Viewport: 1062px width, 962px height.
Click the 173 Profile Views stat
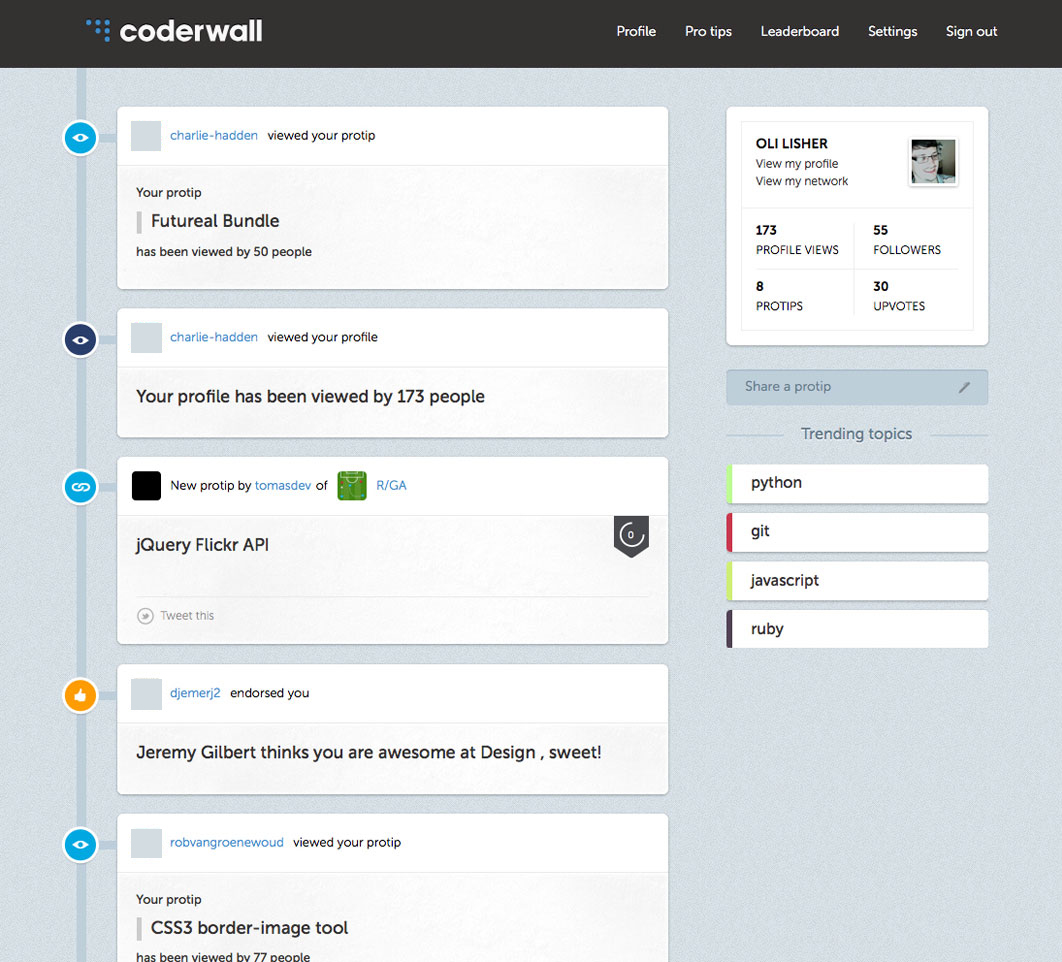(x=797, y=240)
